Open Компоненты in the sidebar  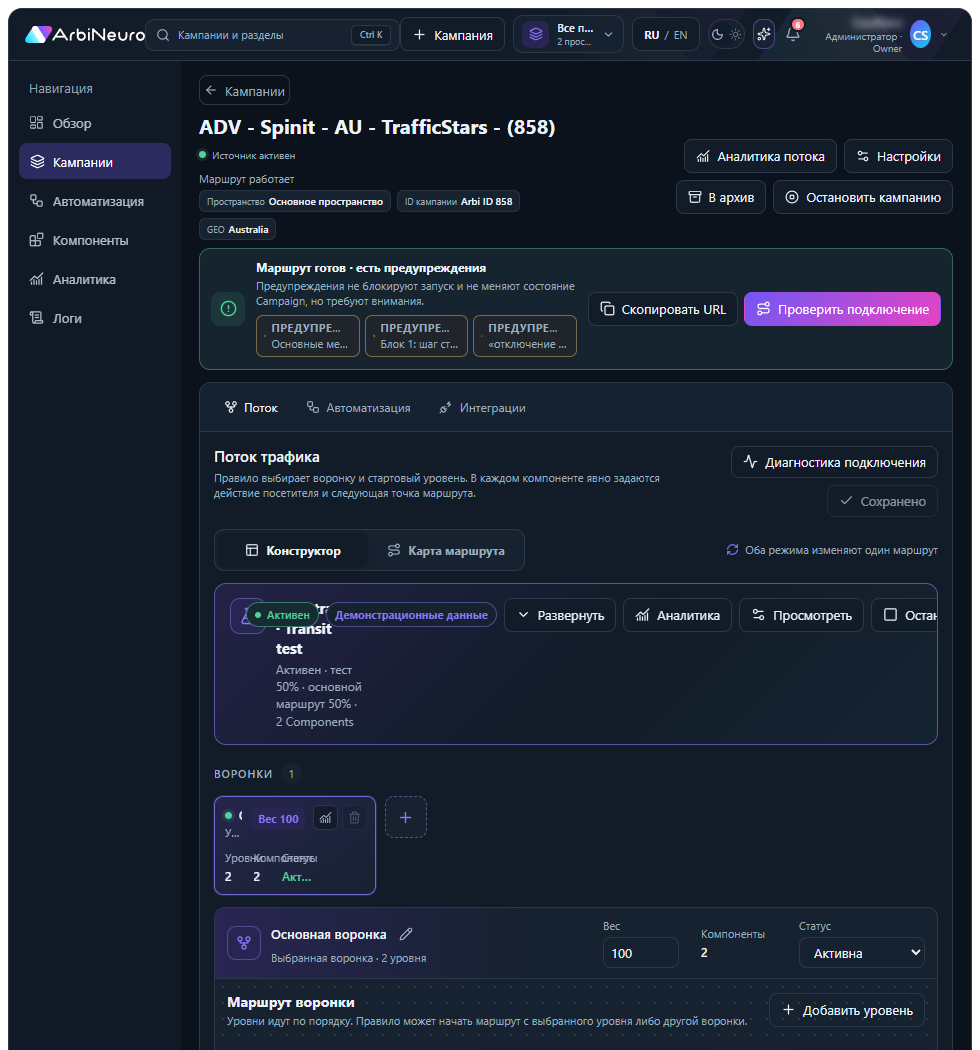(94, 240)
